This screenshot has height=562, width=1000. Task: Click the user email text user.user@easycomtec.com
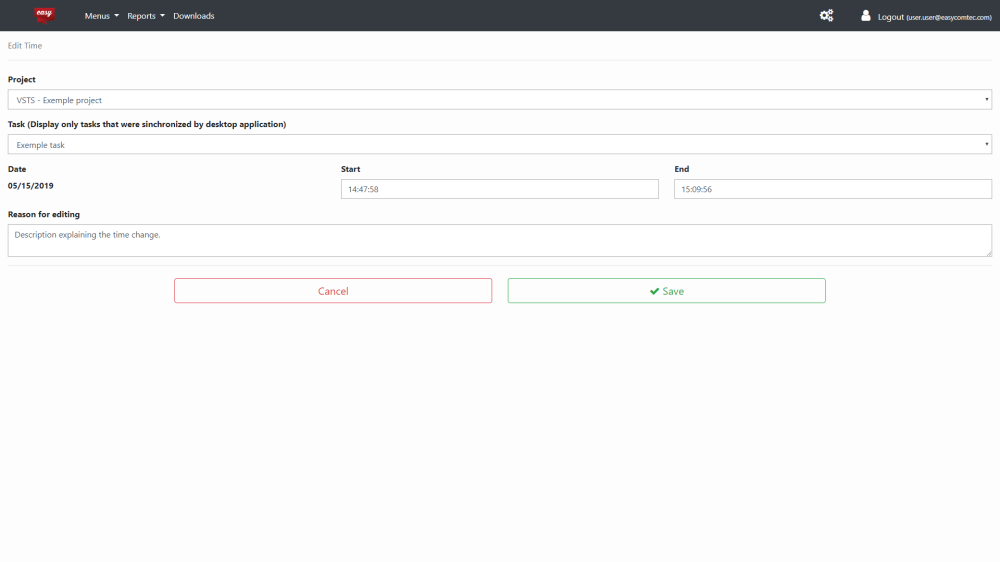(x=949, y=17)
